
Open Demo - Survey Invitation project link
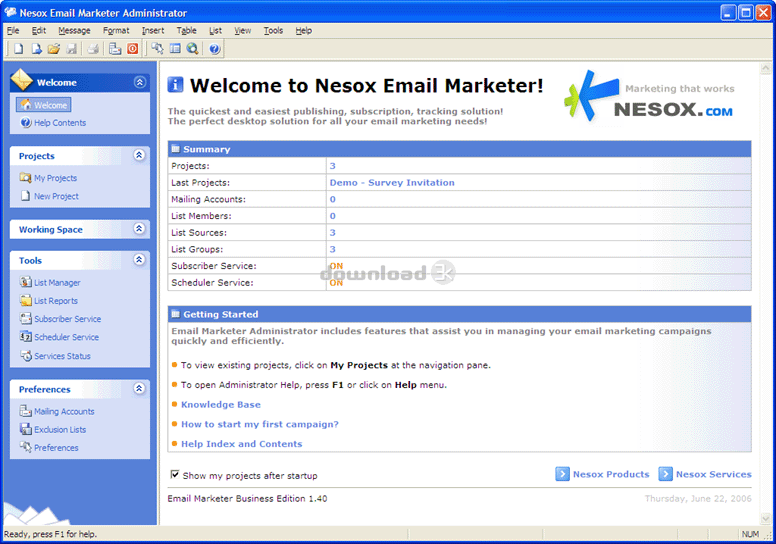(x=392, y=183)
